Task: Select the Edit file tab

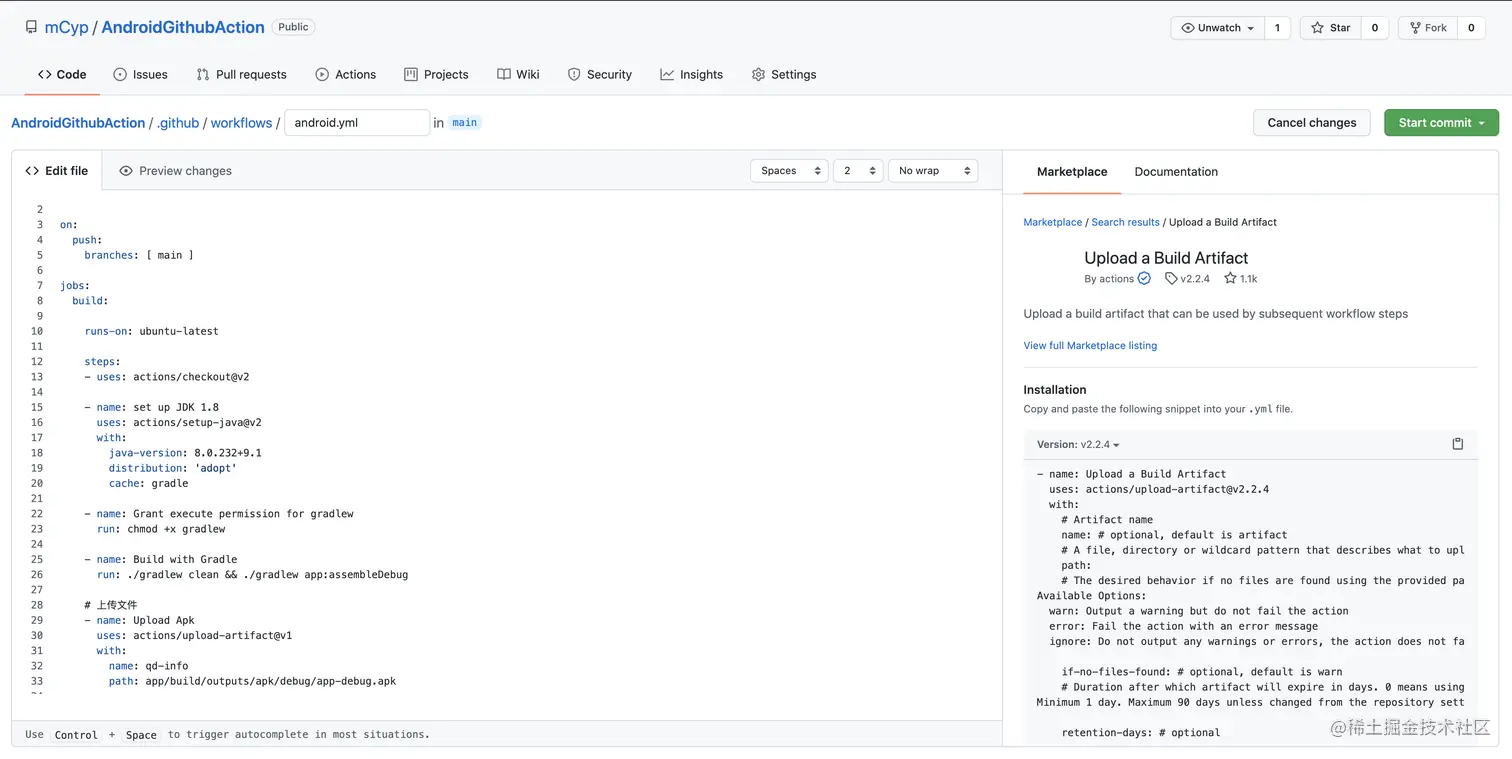Action: [56, 171]
